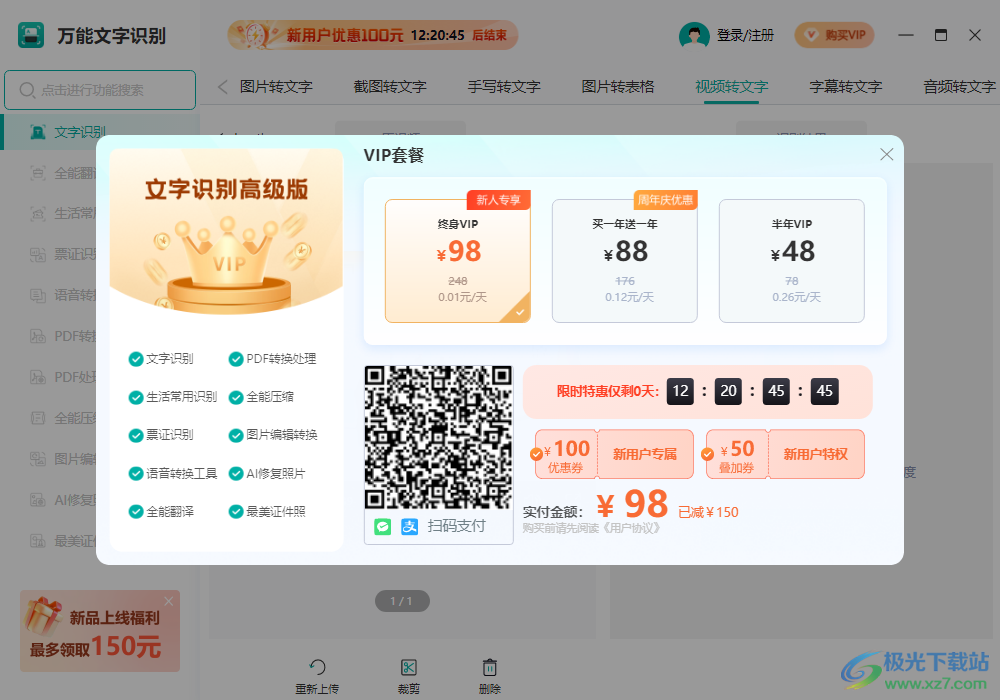
Task: Click the Alipay icon under the QR code
Action: click(409, 527)
